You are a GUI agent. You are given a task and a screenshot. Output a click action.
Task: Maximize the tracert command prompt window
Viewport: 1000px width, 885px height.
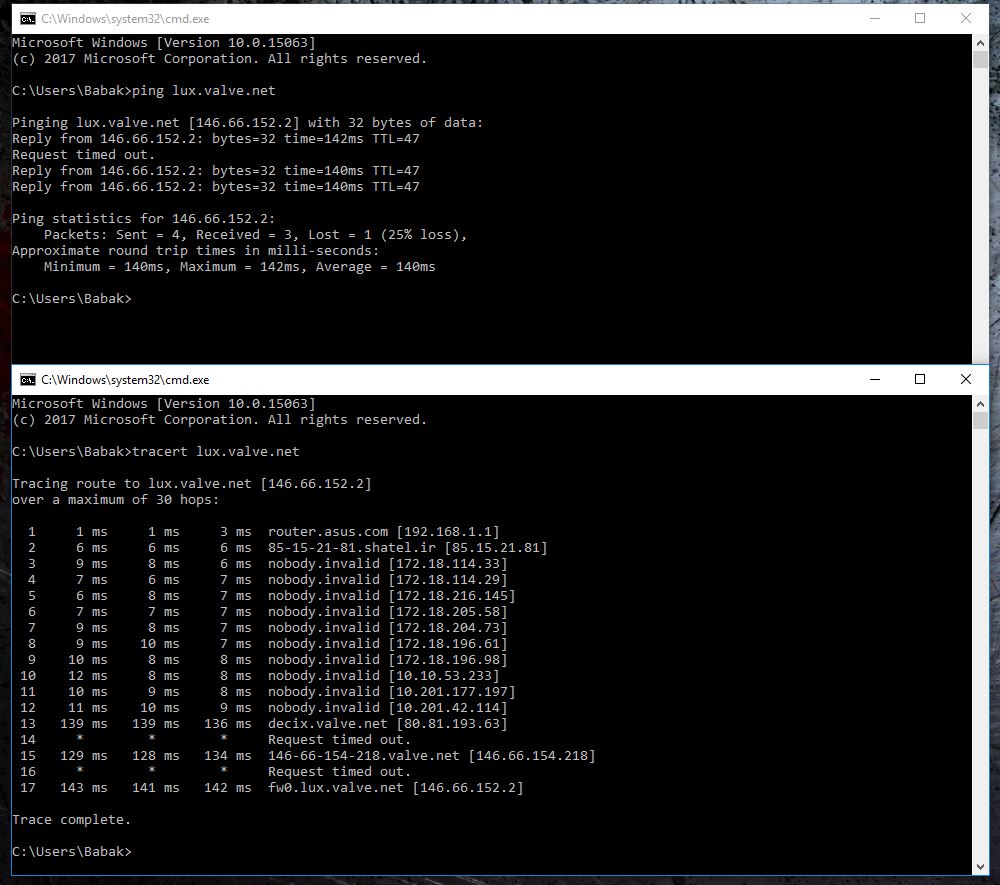tap(920, 380)
